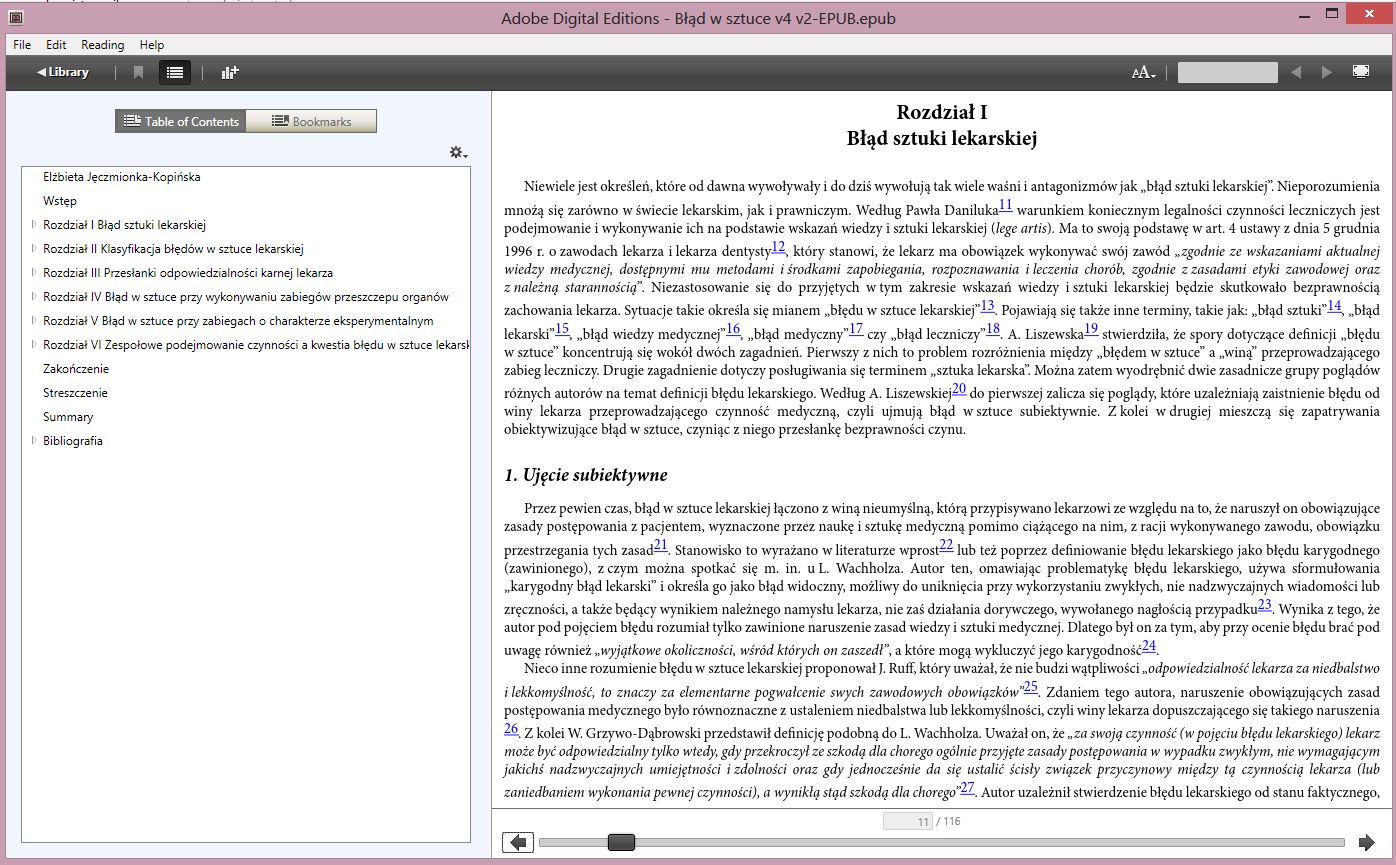The width and height of the screenshot is (1396, 865).
Task: Open footnote 27 reference
Action: tap(967, 787)
